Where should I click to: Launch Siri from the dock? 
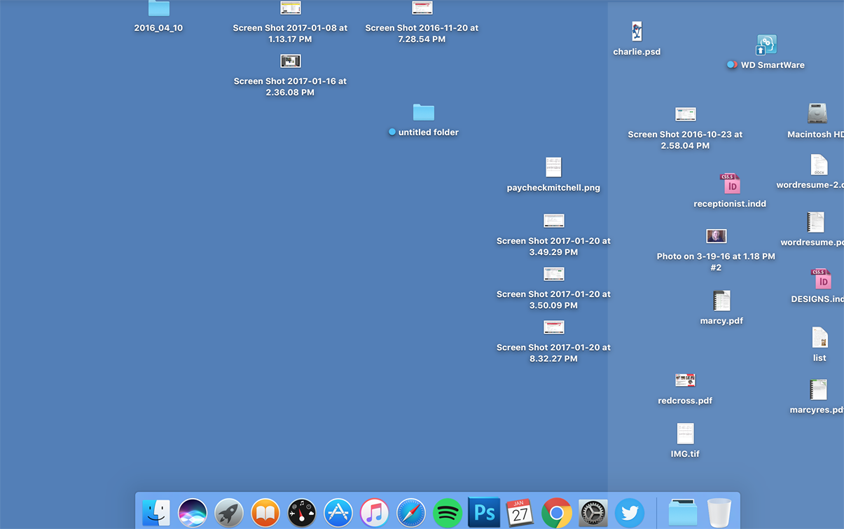[x=193, y=512]
